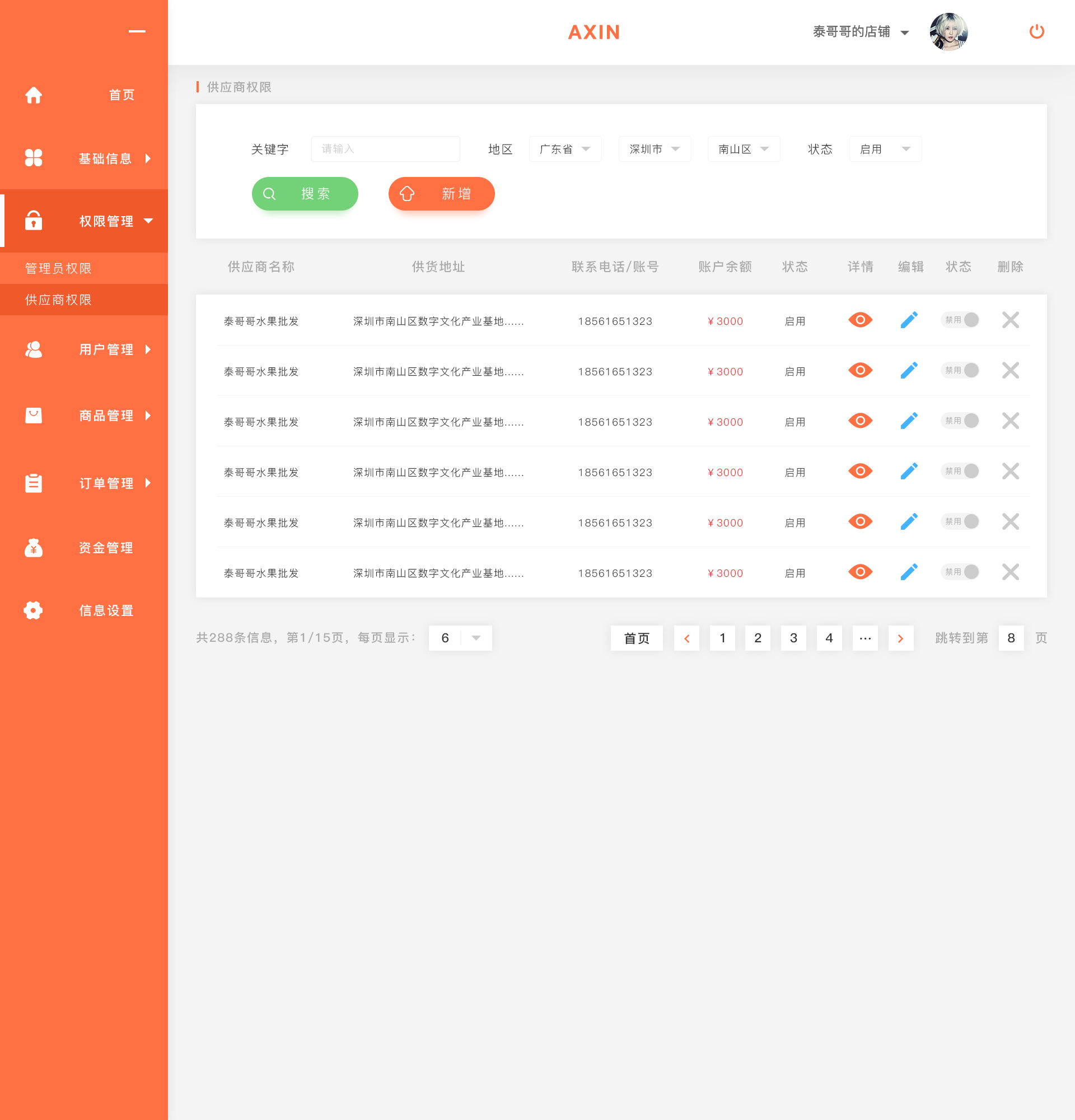This screenshot has height=1120, width=1075.
Task: Toggle 禁用 switch in the first row
Action: (x=960, y=320)
